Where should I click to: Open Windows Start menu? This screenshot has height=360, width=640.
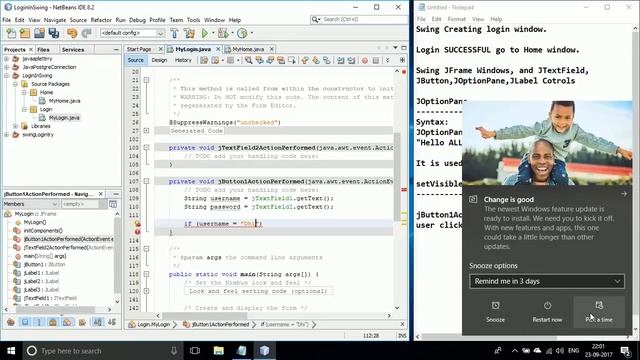[x=11, y=351]
